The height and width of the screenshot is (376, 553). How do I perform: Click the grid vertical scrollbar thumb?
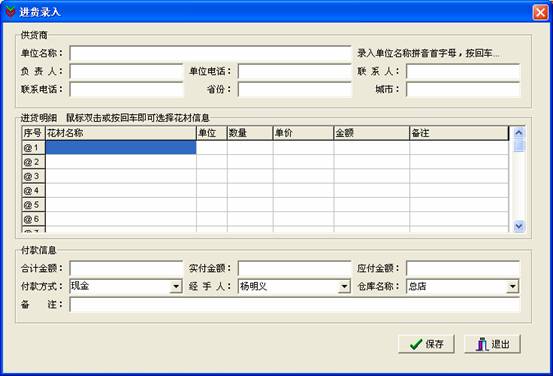click(519, 146)
